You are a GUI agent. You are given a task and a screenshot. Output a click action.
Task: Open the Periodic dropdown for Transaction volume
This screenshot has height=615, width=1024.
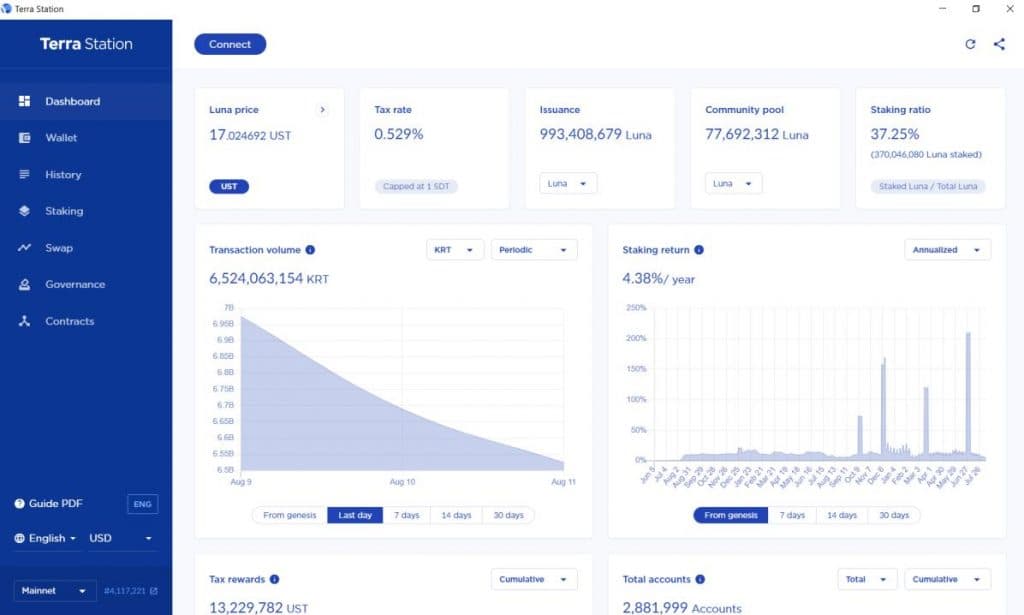(534, 249)
